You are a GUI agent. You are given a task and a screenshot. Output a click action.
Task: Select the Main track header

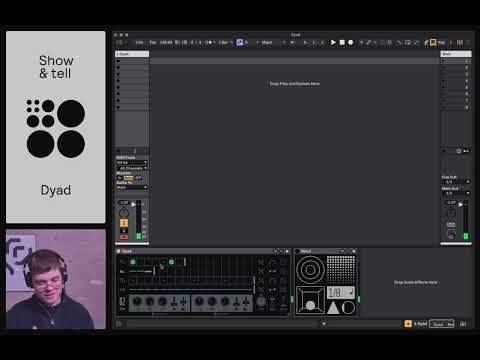point(456,54)
